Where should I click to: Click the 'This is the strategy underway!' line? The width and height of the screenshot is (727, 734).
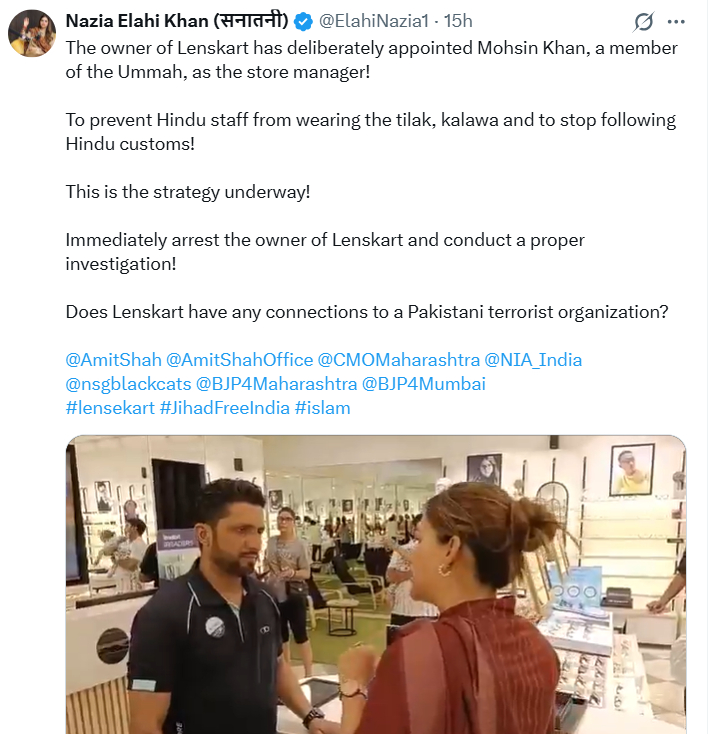pyautogui.click(x=188, y=191)
